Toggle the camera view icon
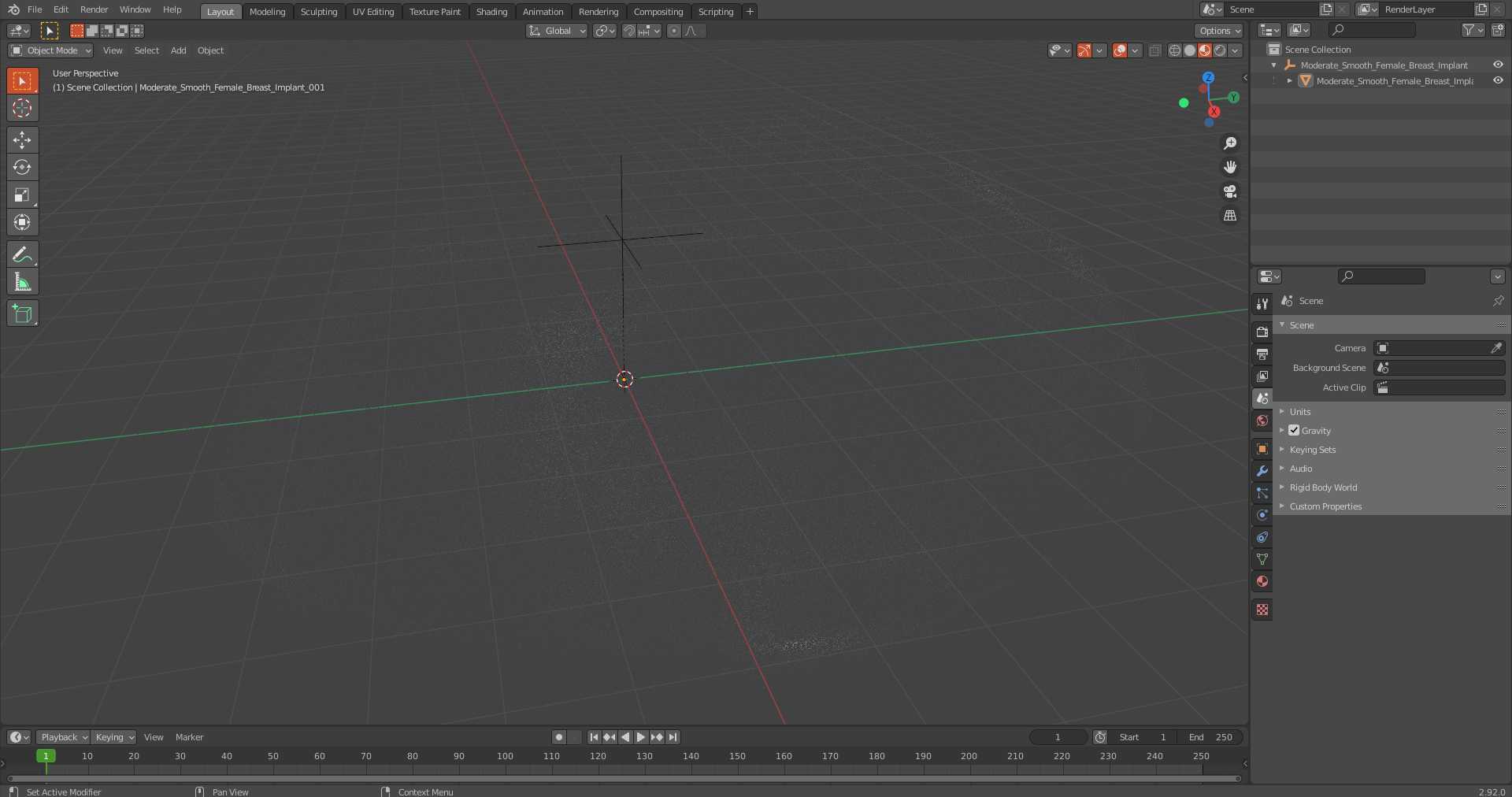Viewport: 1512px width, 797px height. 1230,191
